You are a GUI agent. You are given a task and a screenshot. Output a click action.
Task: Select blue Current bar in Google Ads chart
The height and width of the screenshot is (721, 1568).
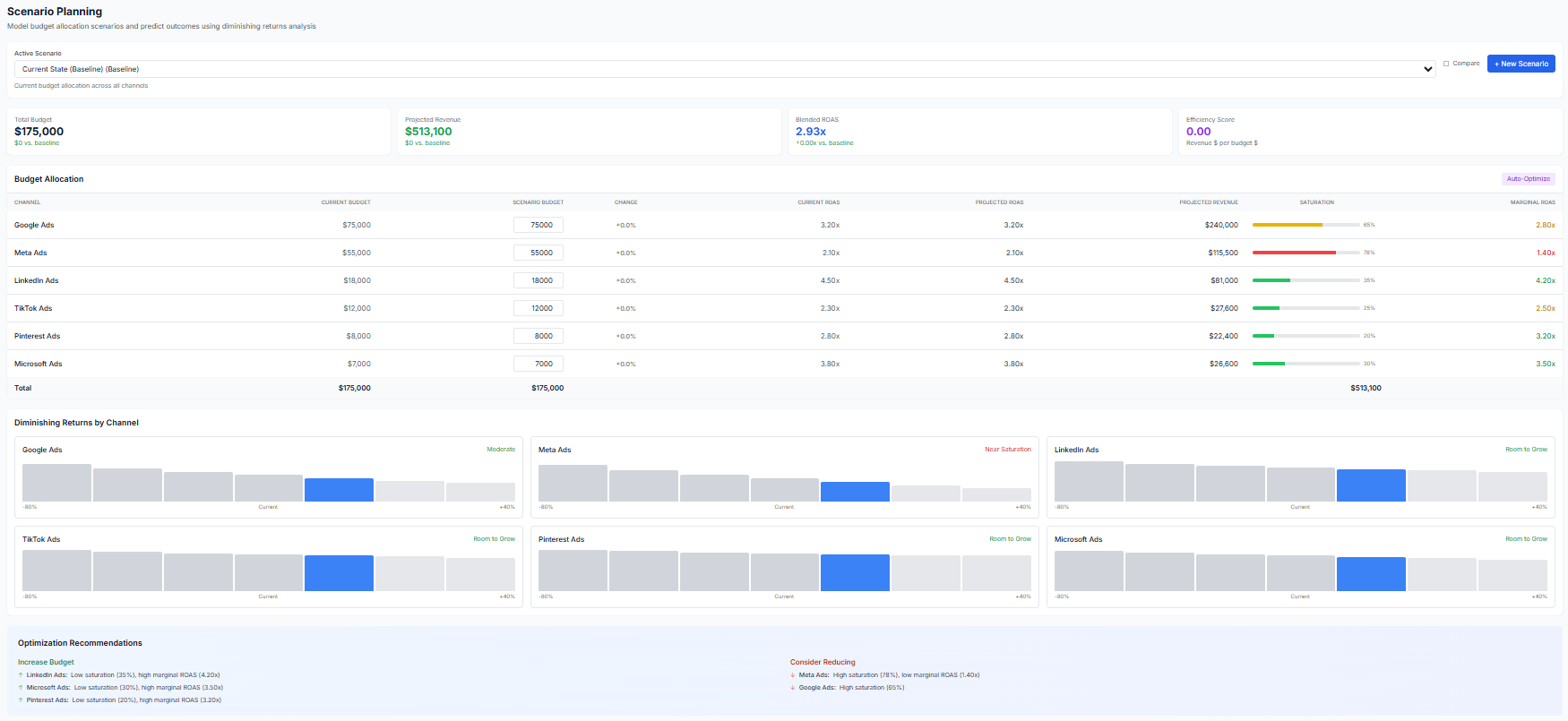(339, 490)
